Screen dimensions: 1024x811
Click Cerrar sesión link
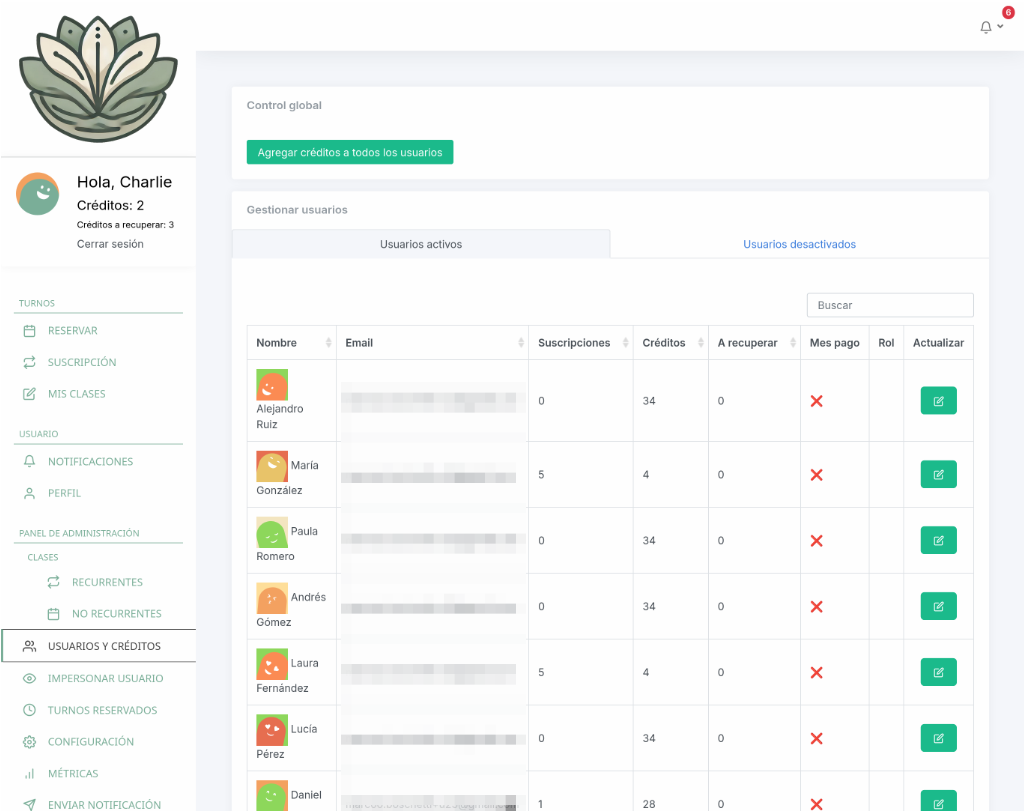(110, 244)
